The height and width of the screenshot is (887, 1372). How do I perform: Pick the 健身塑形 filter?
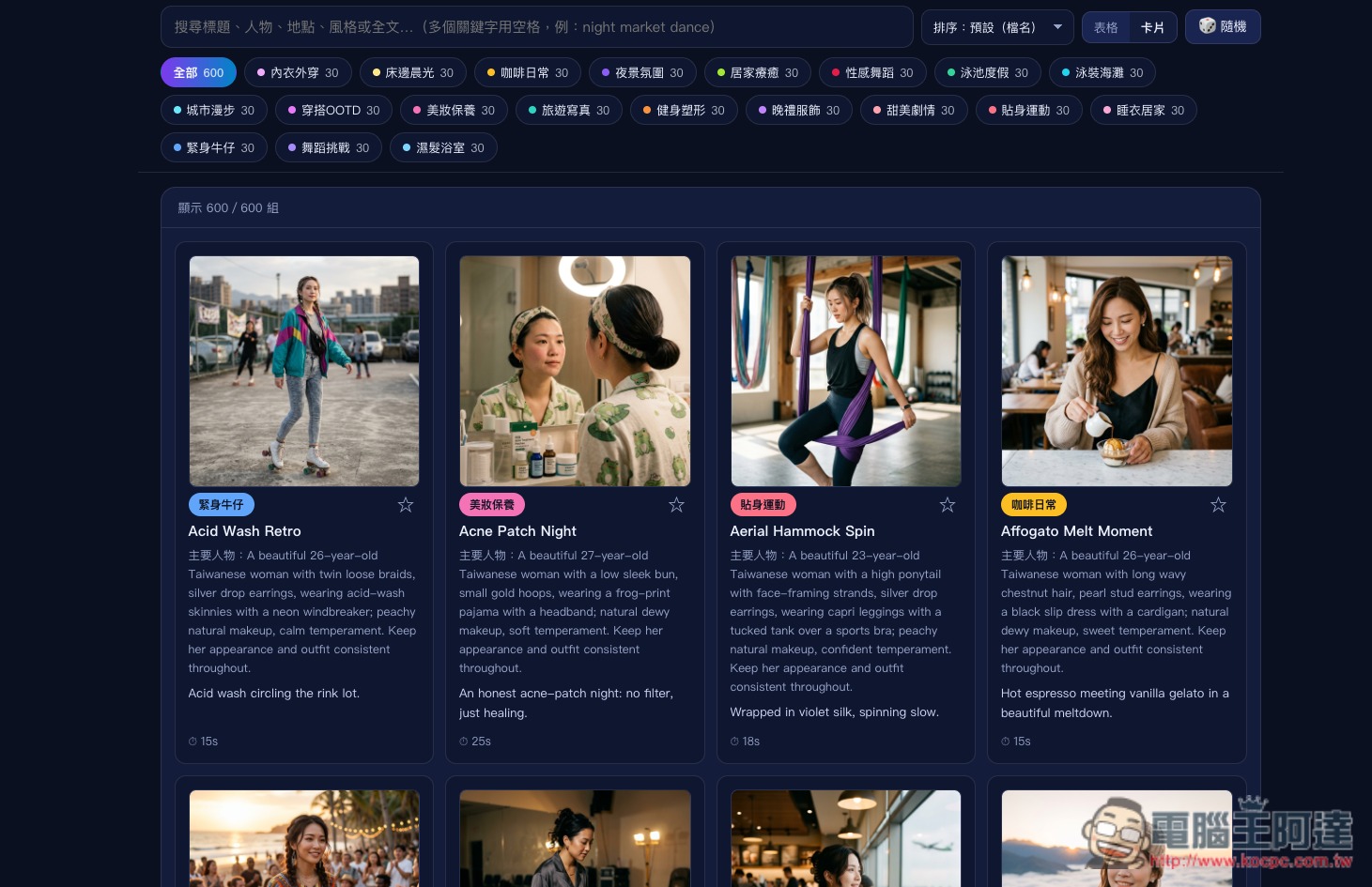coord(684,111)
